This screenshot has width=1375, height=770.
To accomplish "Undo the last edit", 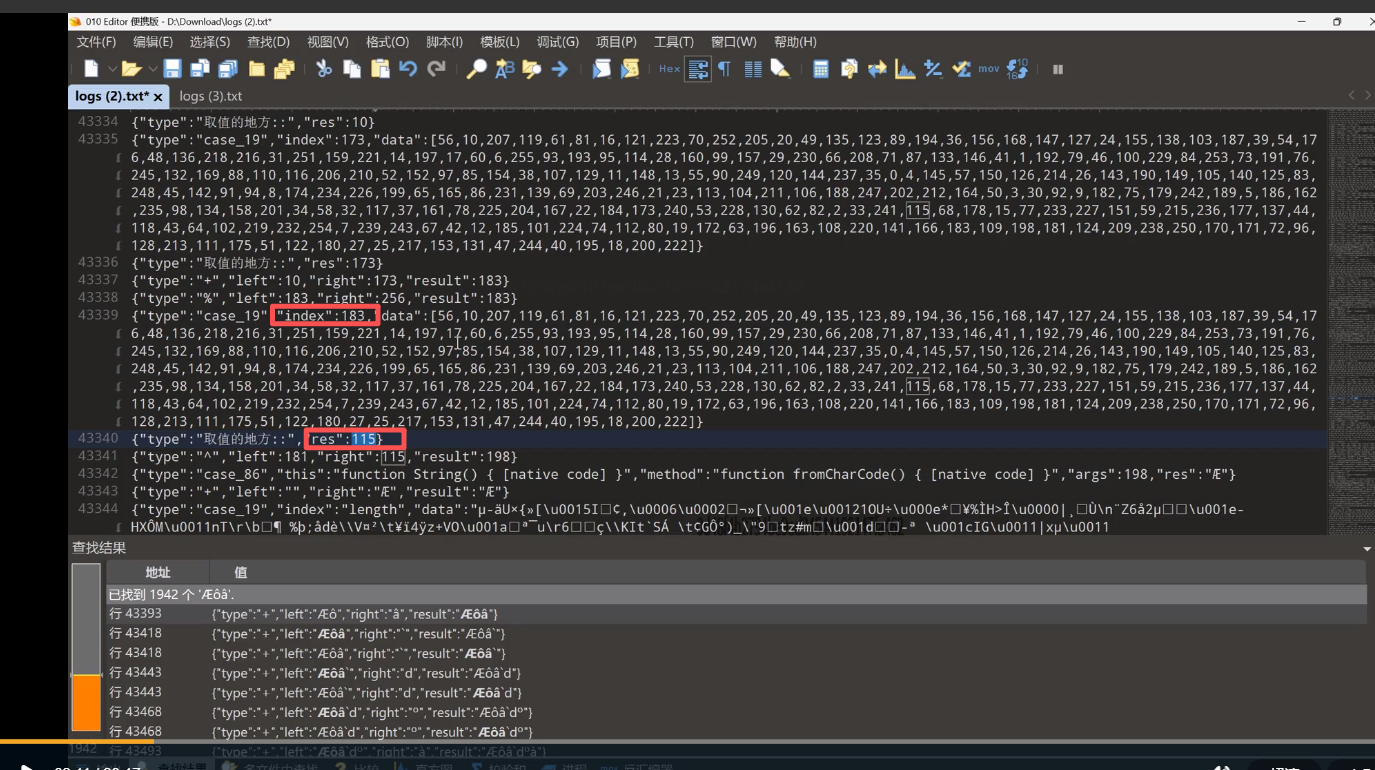I will (x=408, y=69).
